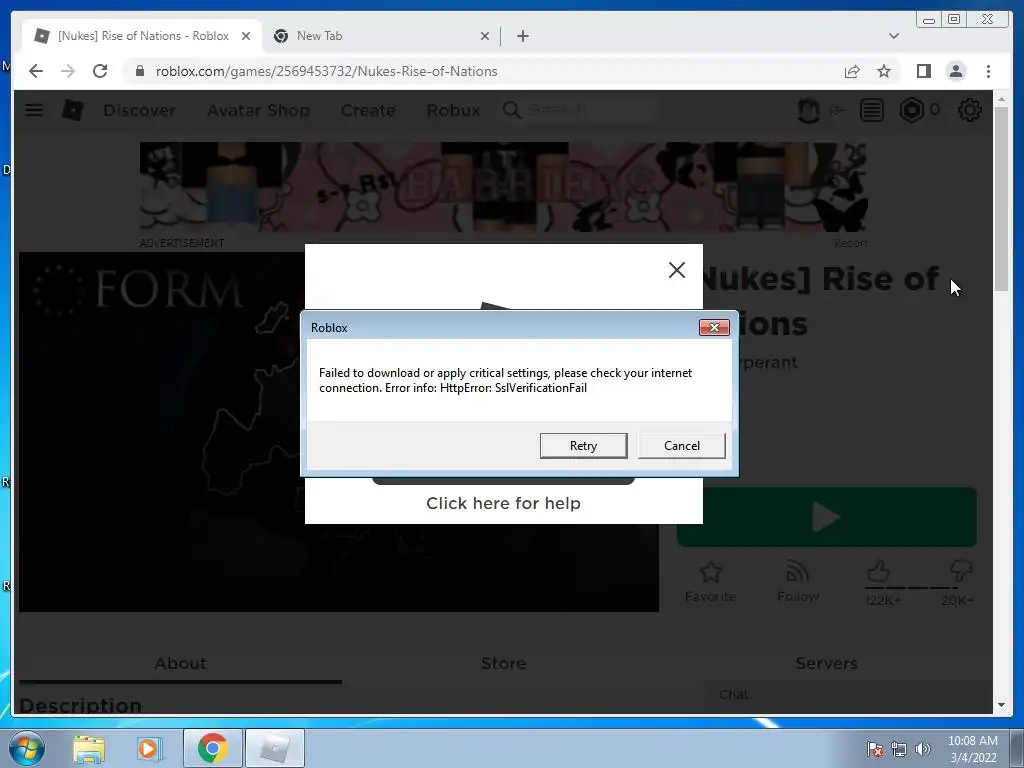Click the browser forward arrow
Screen dimensions: 1024x768
pos(68,71)
